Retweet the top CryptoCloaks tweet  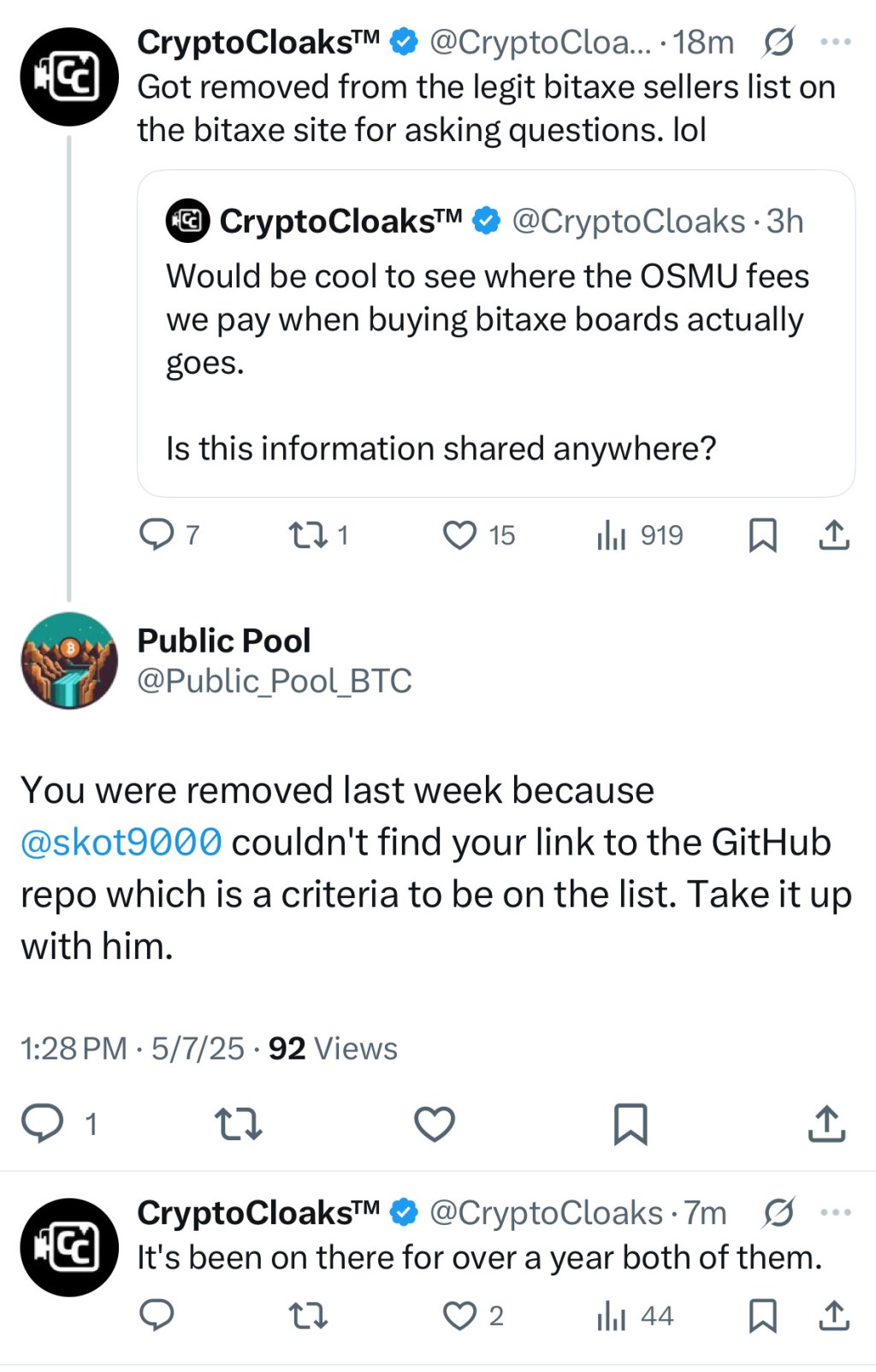pyautogui.click(x=308, y=535)
